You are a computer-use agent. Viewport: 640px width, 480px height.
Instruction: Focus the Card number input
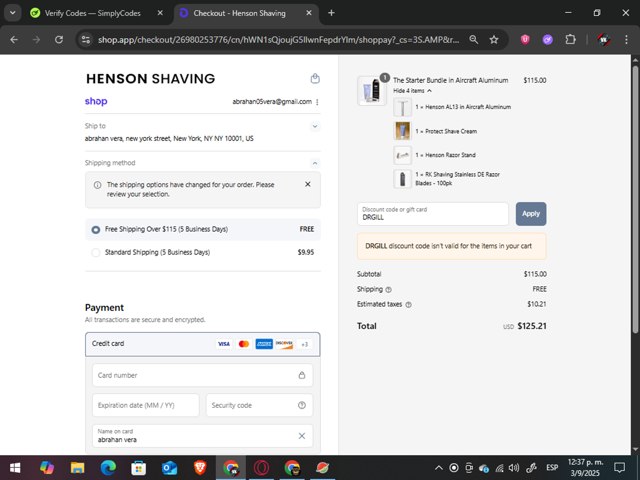202,375
